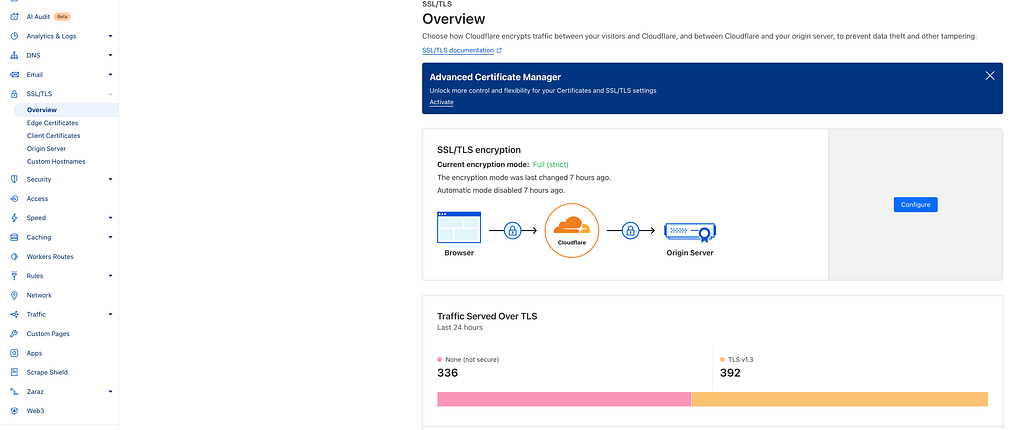
Task: Collapse the SSL/TLS sidebar section
Action: click(110, 94)
